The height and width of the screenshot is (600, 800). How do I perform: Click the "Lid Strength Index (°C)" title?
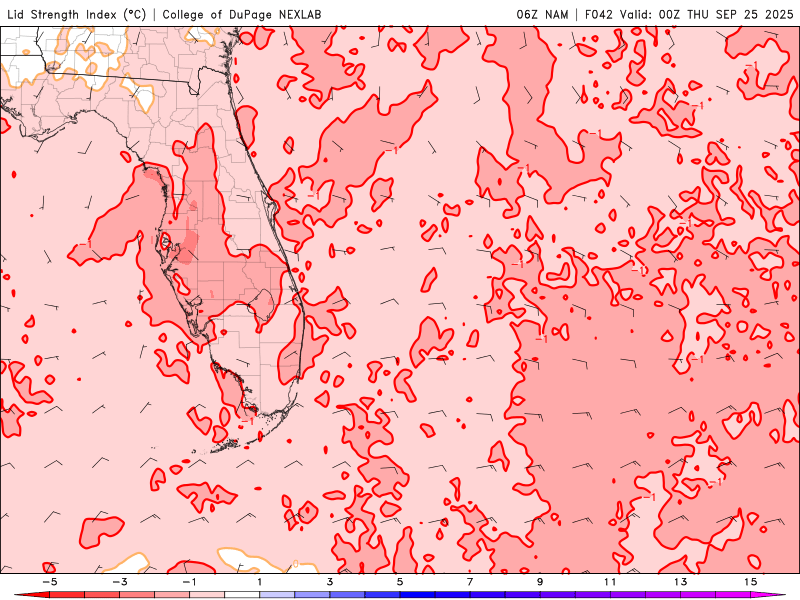tap(76, 15)
